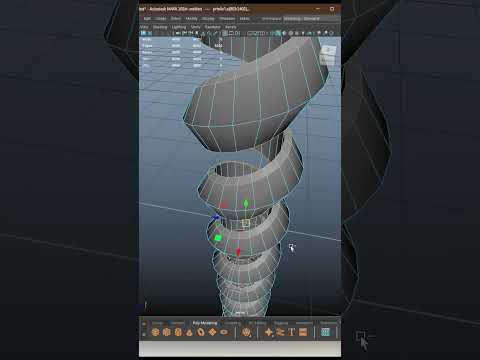Open the shelf options icon below tab menu
The width and height of the screenshot is (480, 360).
click(144, 334)
